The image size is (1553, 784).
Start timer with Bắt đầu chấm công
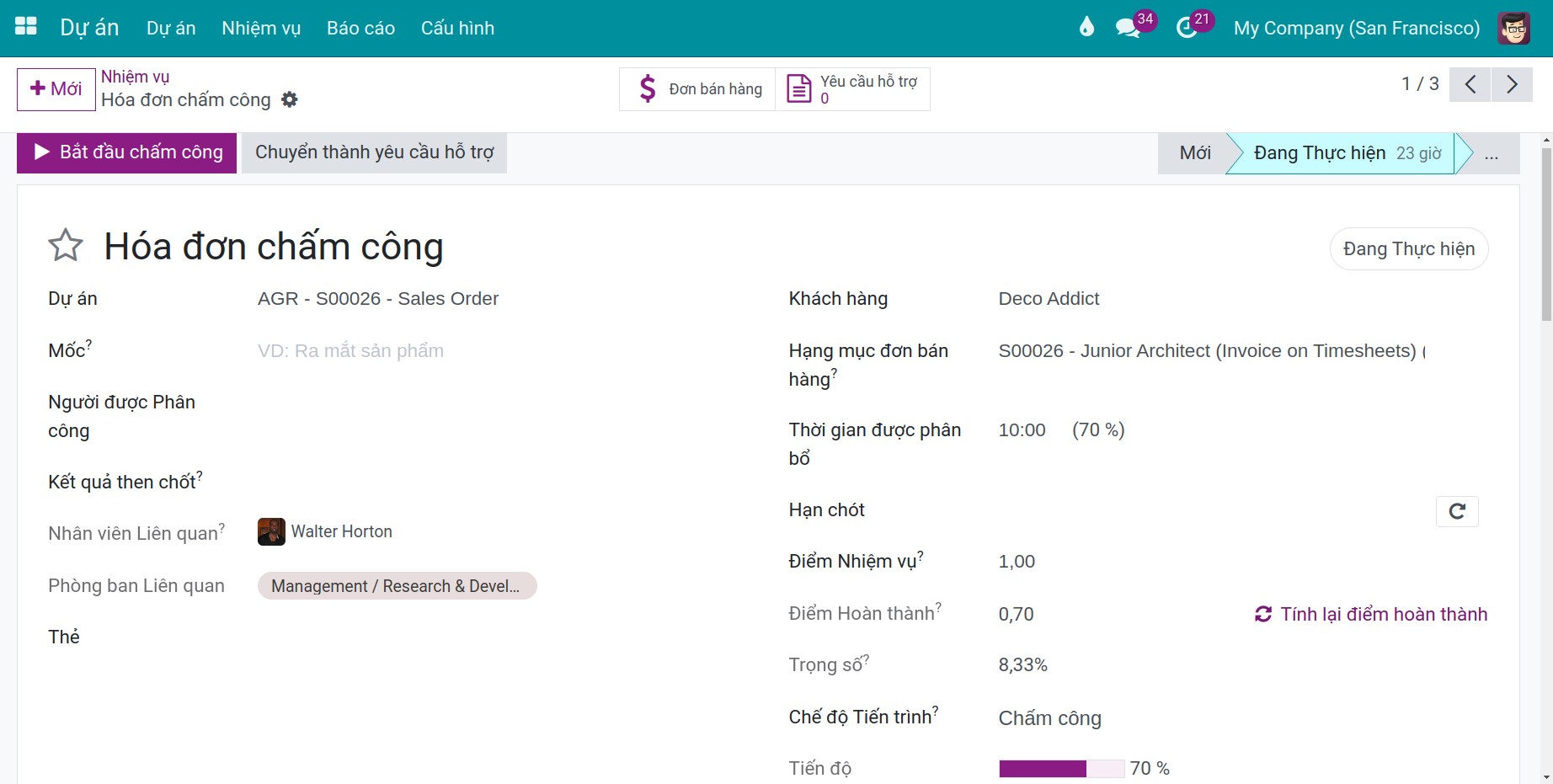126,152
